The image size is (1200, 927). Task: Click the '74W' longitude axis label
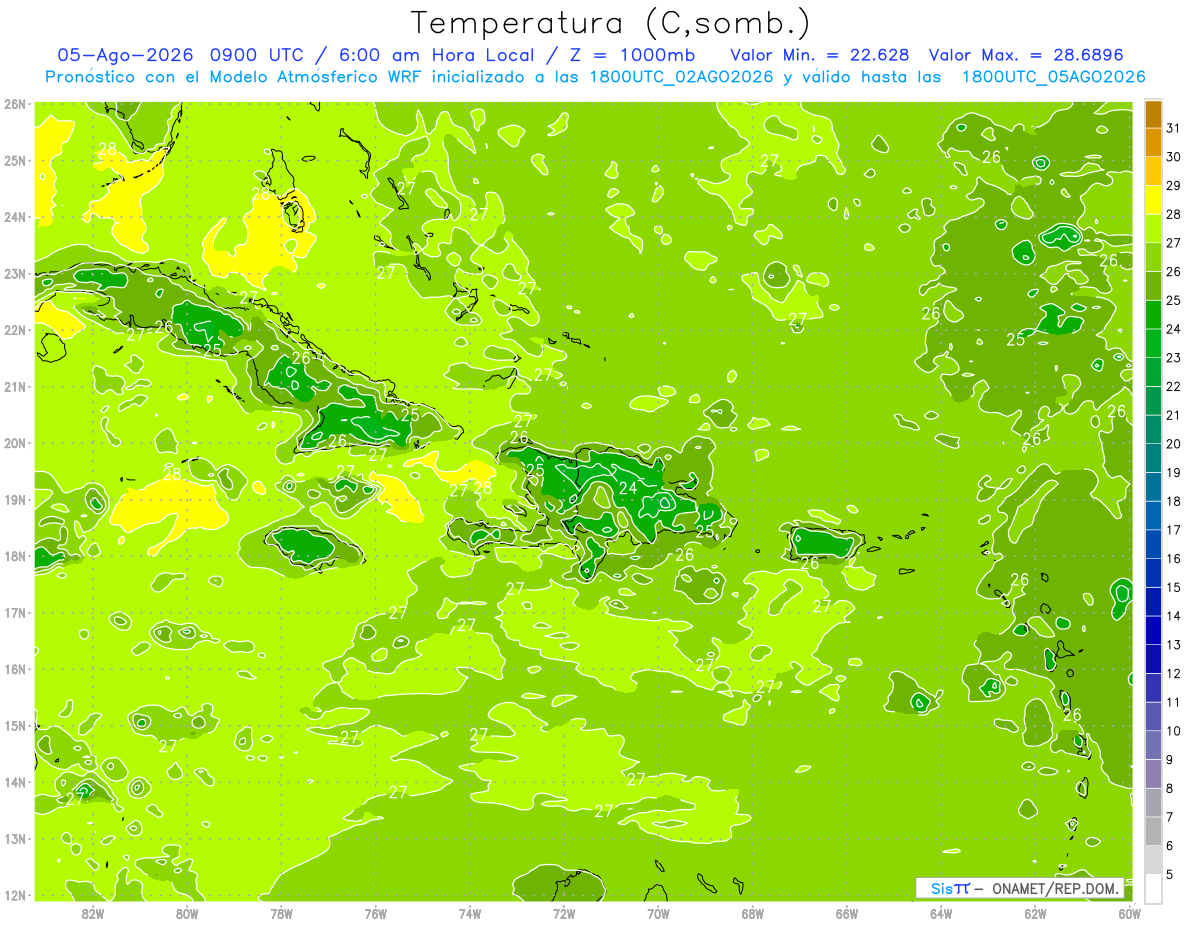click(x=470, y=913)
